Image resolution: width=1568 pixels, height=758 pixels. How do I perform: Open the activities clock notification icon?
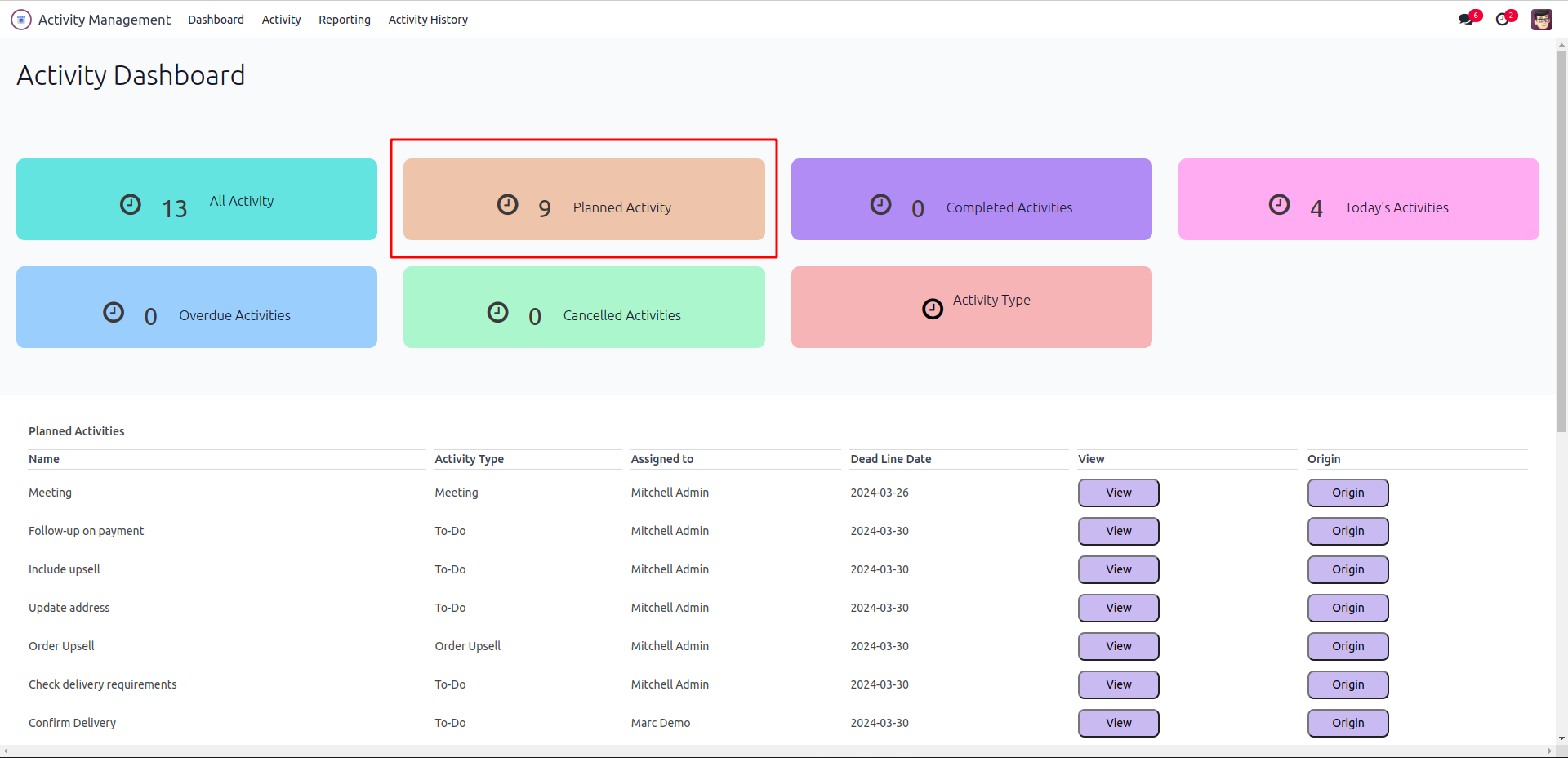pyautogui.click(x=1503, y=20)
